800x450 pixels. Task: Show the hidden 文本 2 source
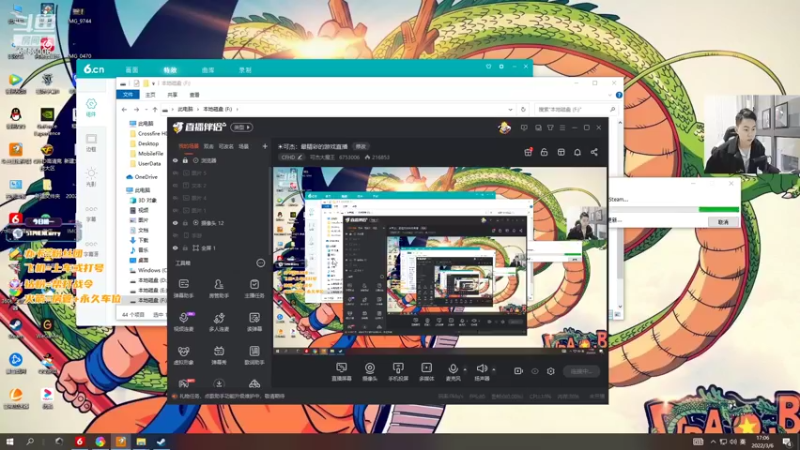coord(175,185)
